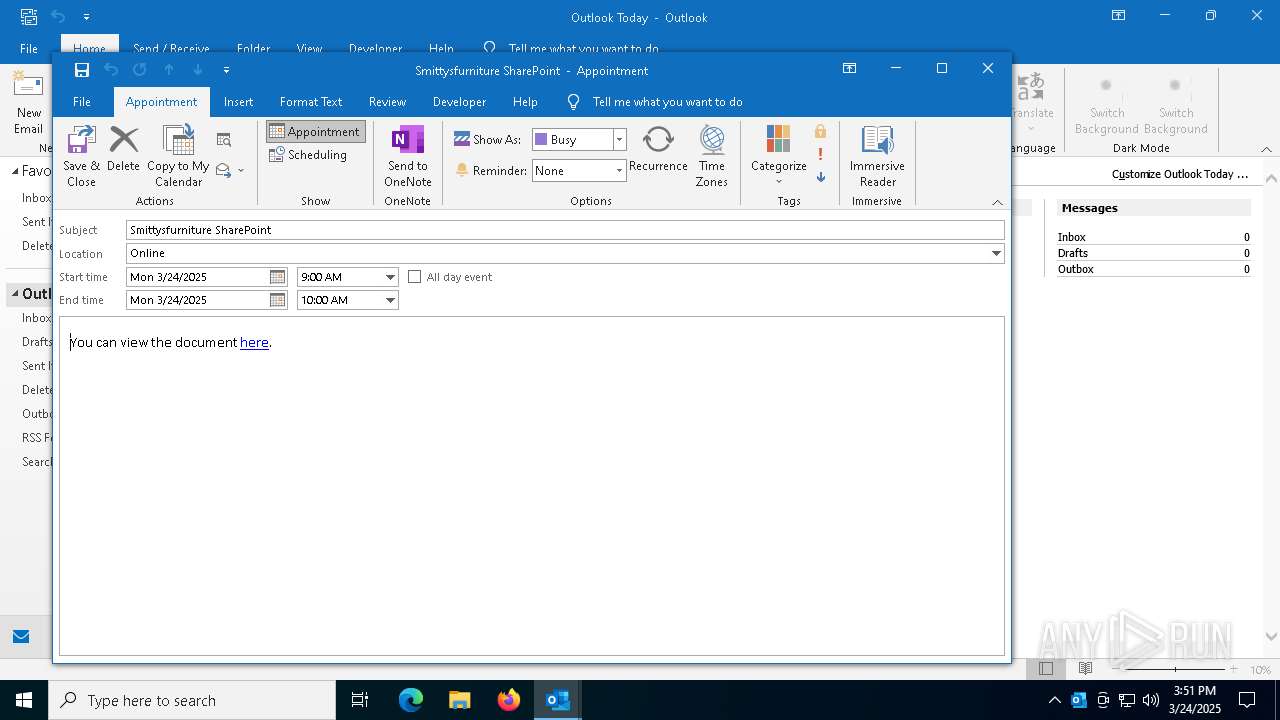Send appointment to OneNote

pyautogui.click(x=408, y=156)
